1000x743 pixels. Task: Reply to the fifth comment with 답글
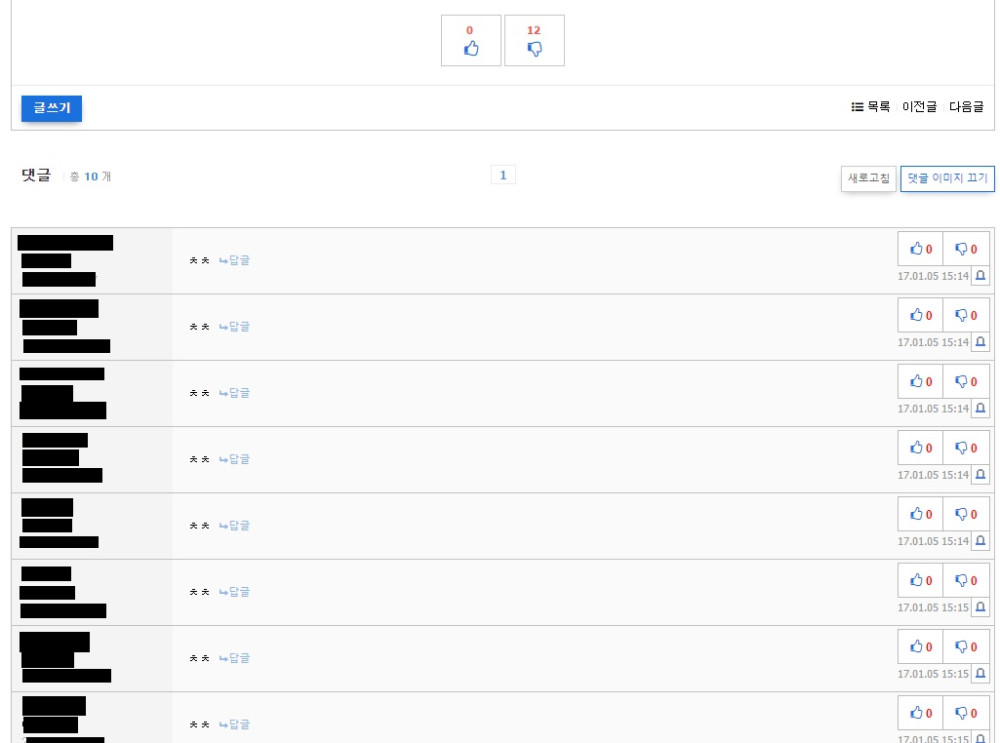(234, 526)
